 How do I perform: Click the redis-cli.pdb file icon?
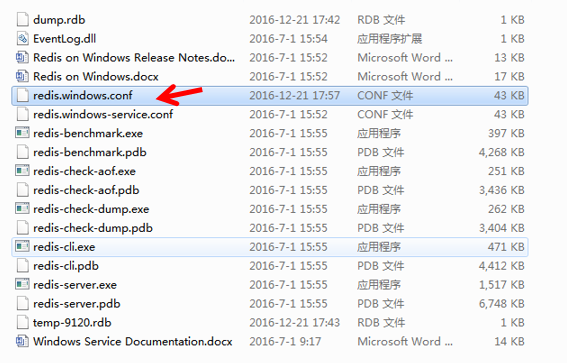pos(22,265)
